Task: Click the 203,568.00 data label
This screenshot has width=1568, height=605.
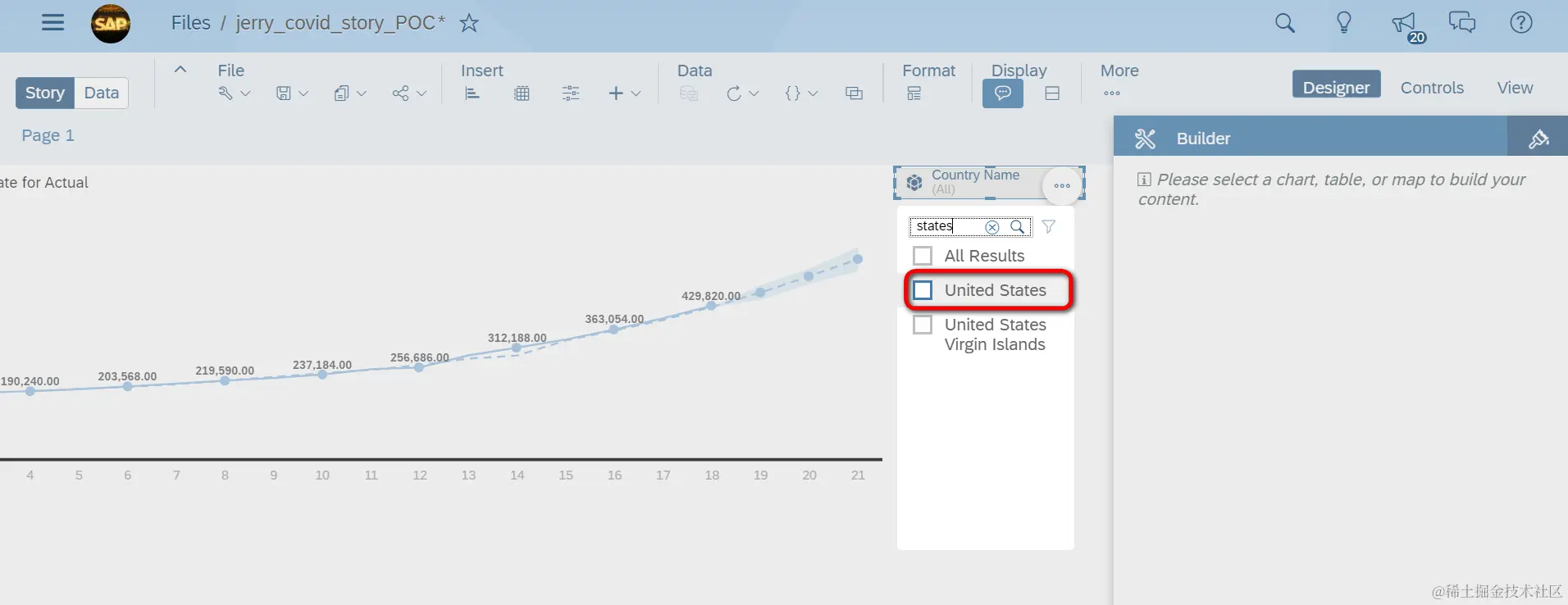Action: point(127,376)
